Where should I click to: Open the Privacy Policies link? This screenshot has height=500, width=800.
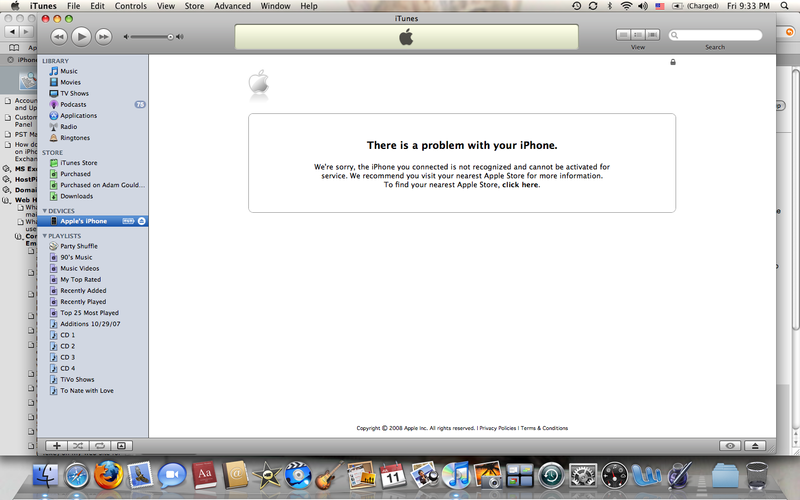coord(497,428)
